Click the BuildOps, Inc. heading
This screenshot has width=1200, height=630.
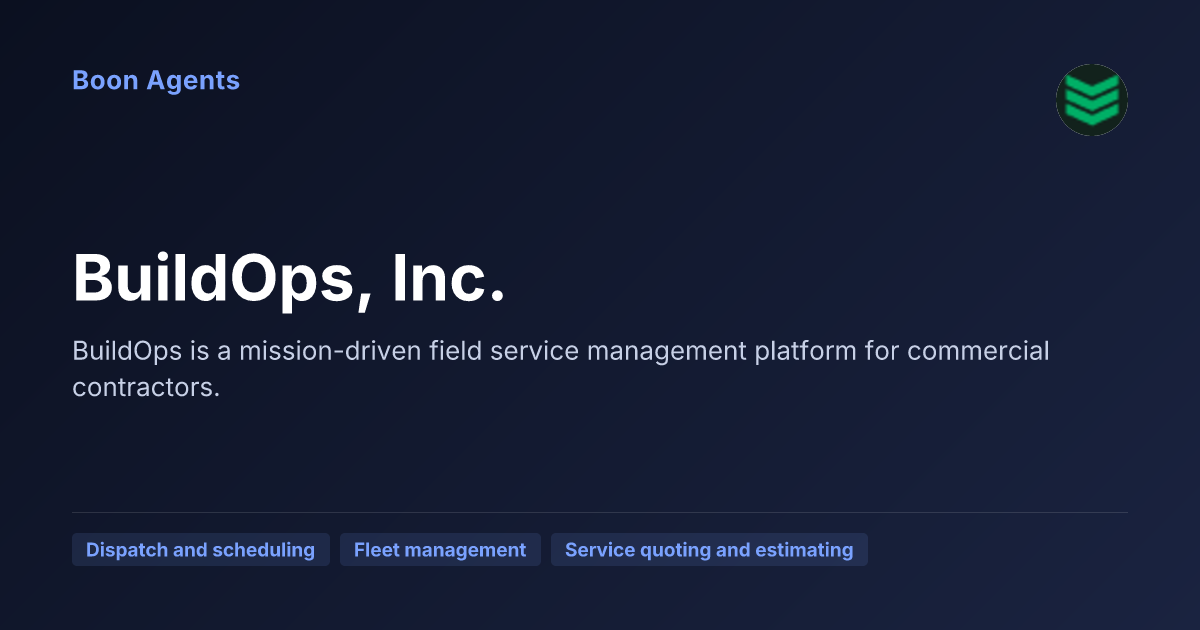(x=290, y=278)
